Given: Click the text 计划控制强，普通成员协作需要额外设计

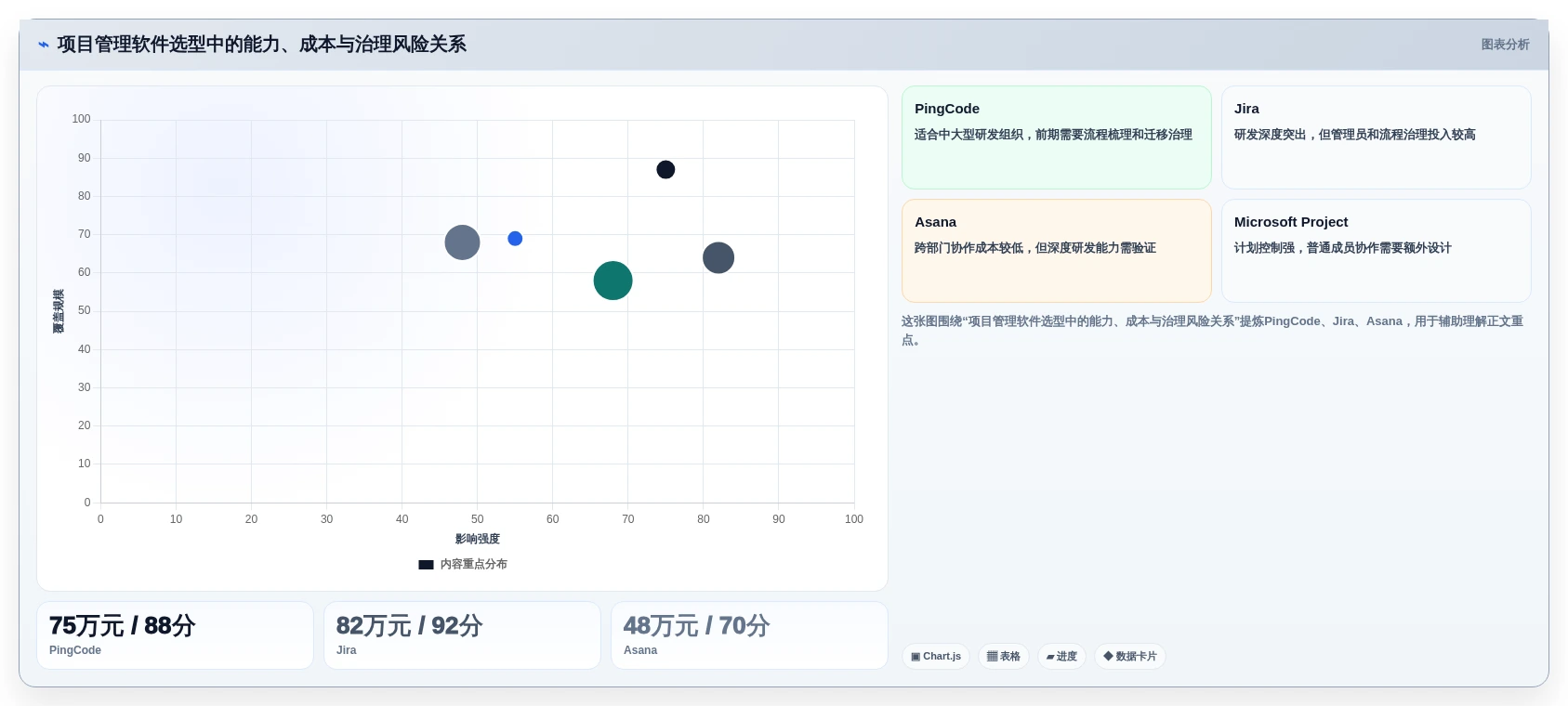Looking at the screenshot, I should (x=1343, y=248).
